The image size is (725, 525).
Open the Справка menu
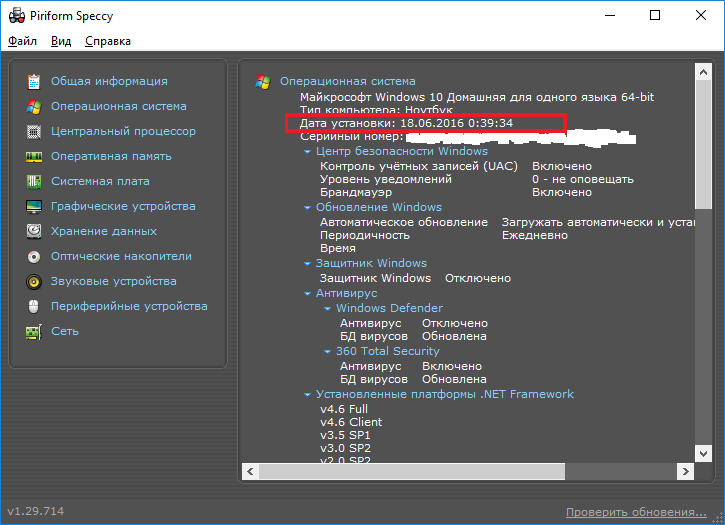[x=108, y=41]
